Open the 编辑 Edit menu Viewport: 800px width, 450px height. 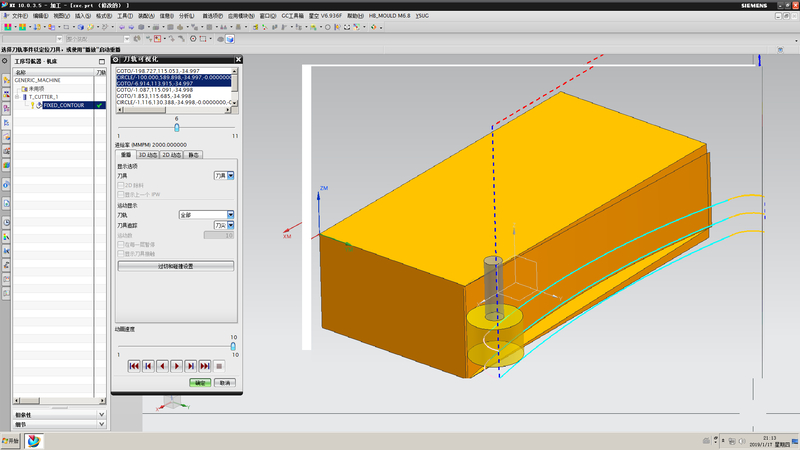40,16
